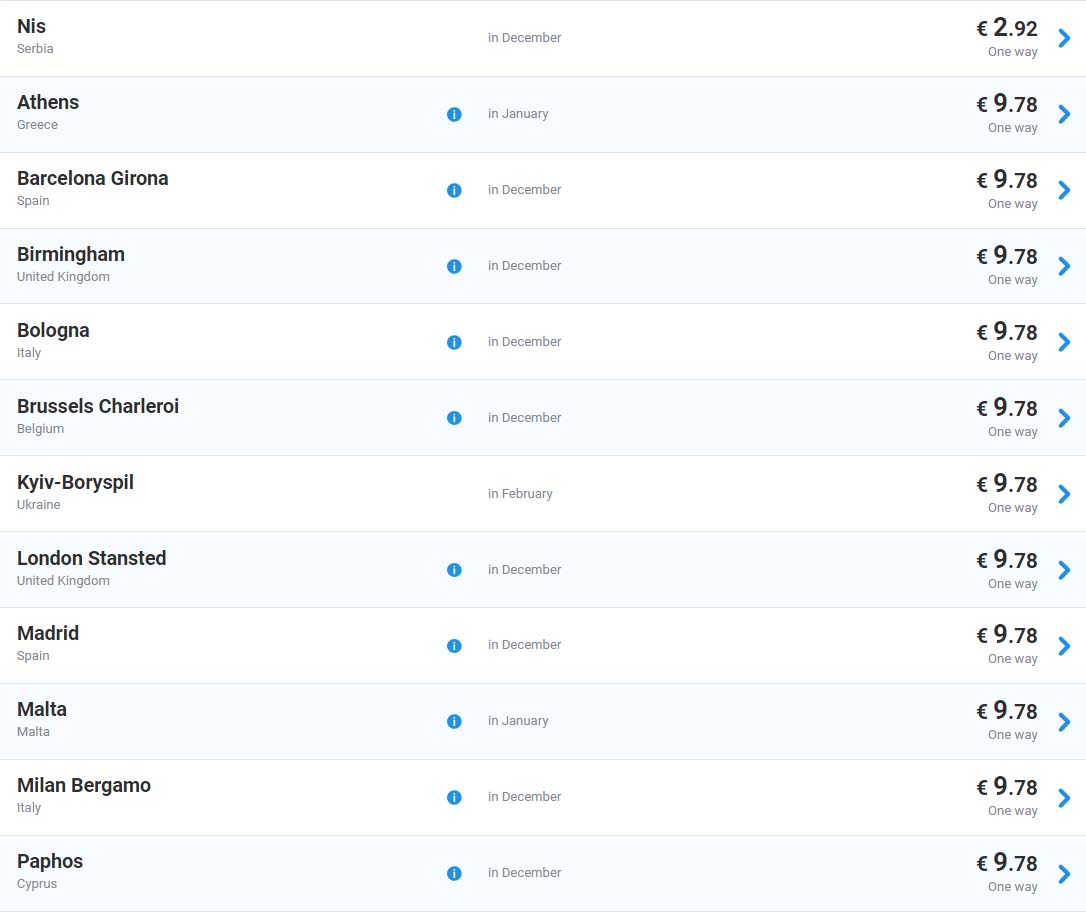Click the "in February" text for Kyiv-Boryspil
The image size is (1086, 918).
tap(520, 494)
